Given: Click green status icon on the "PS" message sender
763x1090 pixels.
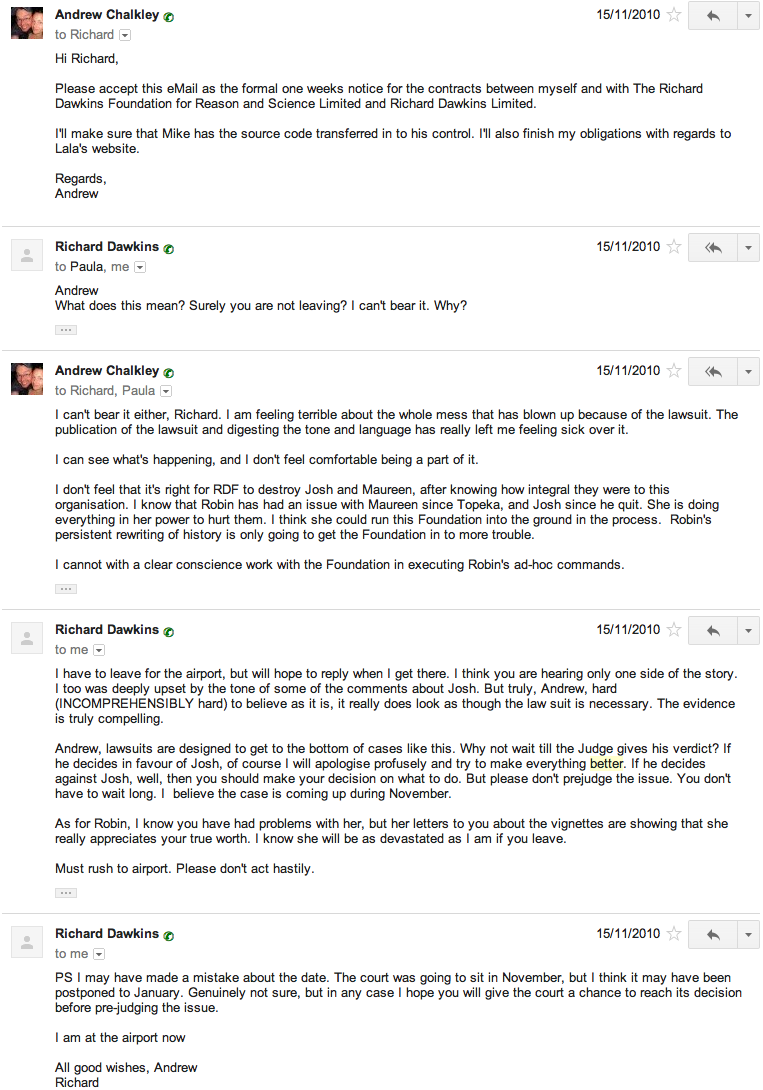Looking at the screenshot, I should click(169, 936).
